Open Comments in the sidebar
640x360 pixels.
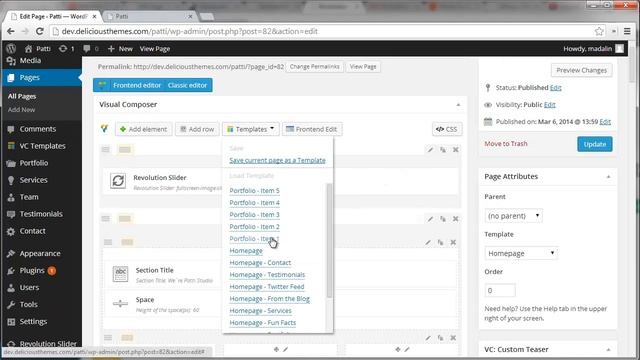coord(38,129)
